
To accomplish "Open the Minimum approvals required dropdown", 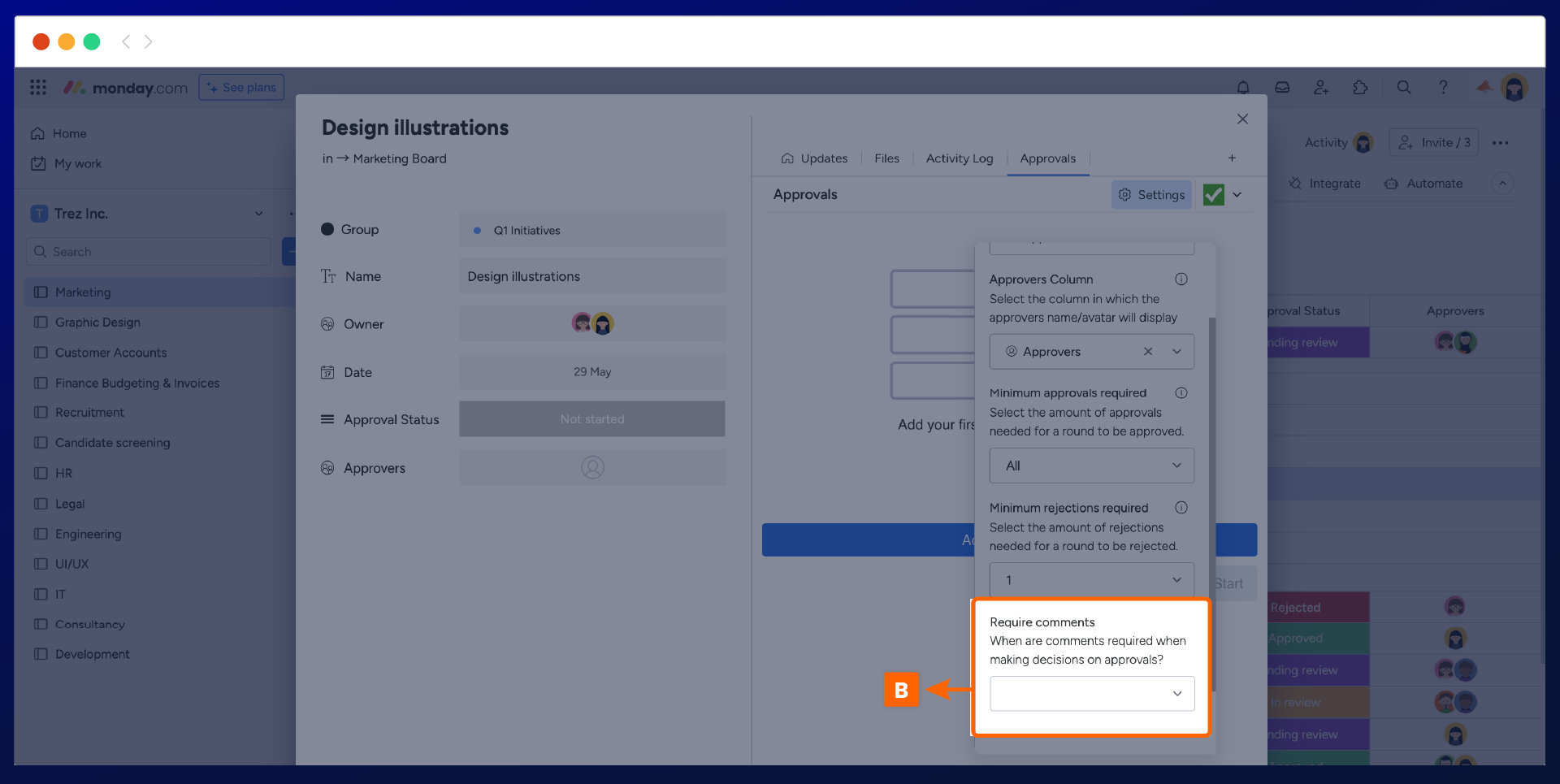I will click(x=1092, y=466).
